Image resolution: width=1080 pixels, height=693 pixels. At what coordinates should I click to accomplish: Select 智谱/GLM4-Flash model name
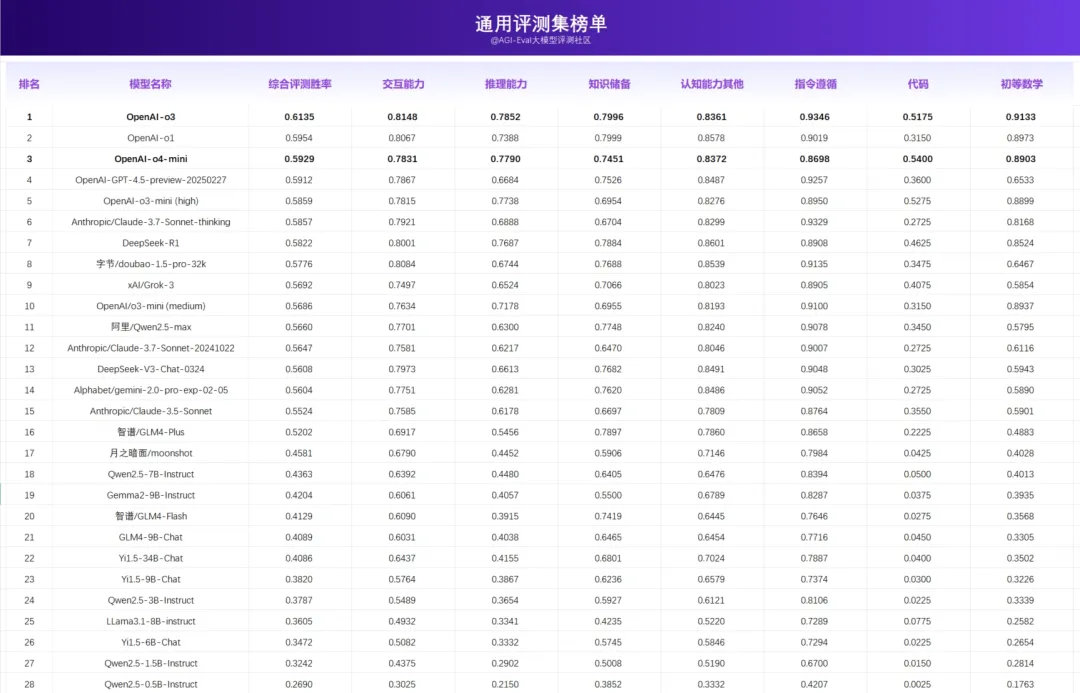point(151,516)
